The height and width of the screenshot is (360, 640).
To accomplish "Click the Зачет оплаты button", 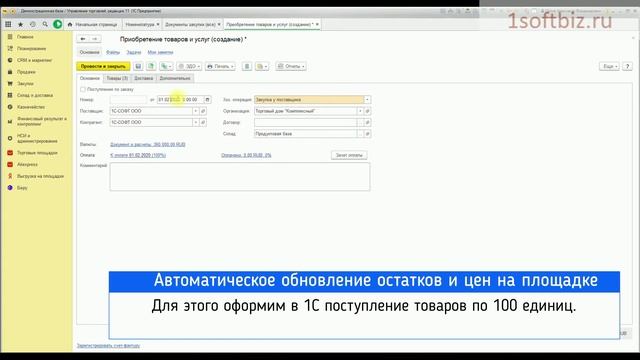I will pyautogui.click(x=349, y=155).
